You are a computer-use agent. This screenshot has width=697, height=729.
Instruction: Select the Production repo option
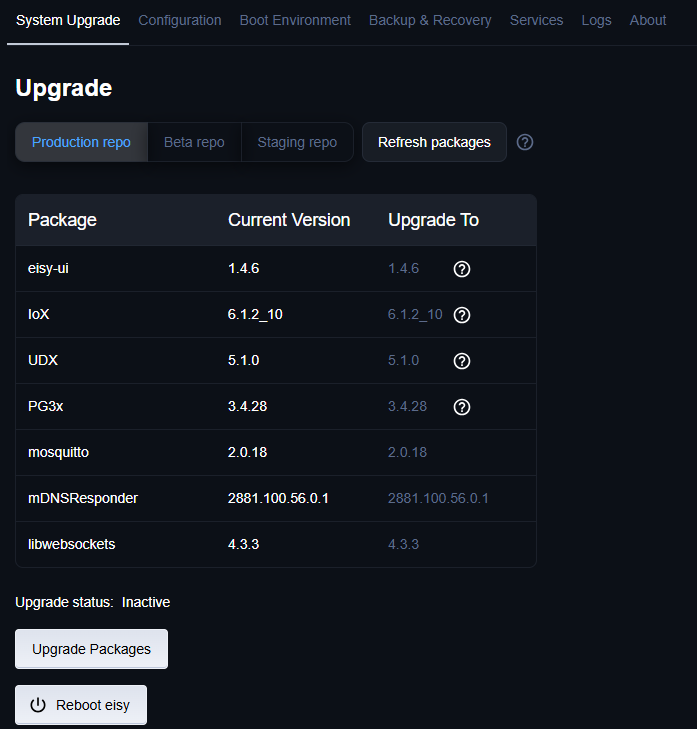(x=81, y=142)
